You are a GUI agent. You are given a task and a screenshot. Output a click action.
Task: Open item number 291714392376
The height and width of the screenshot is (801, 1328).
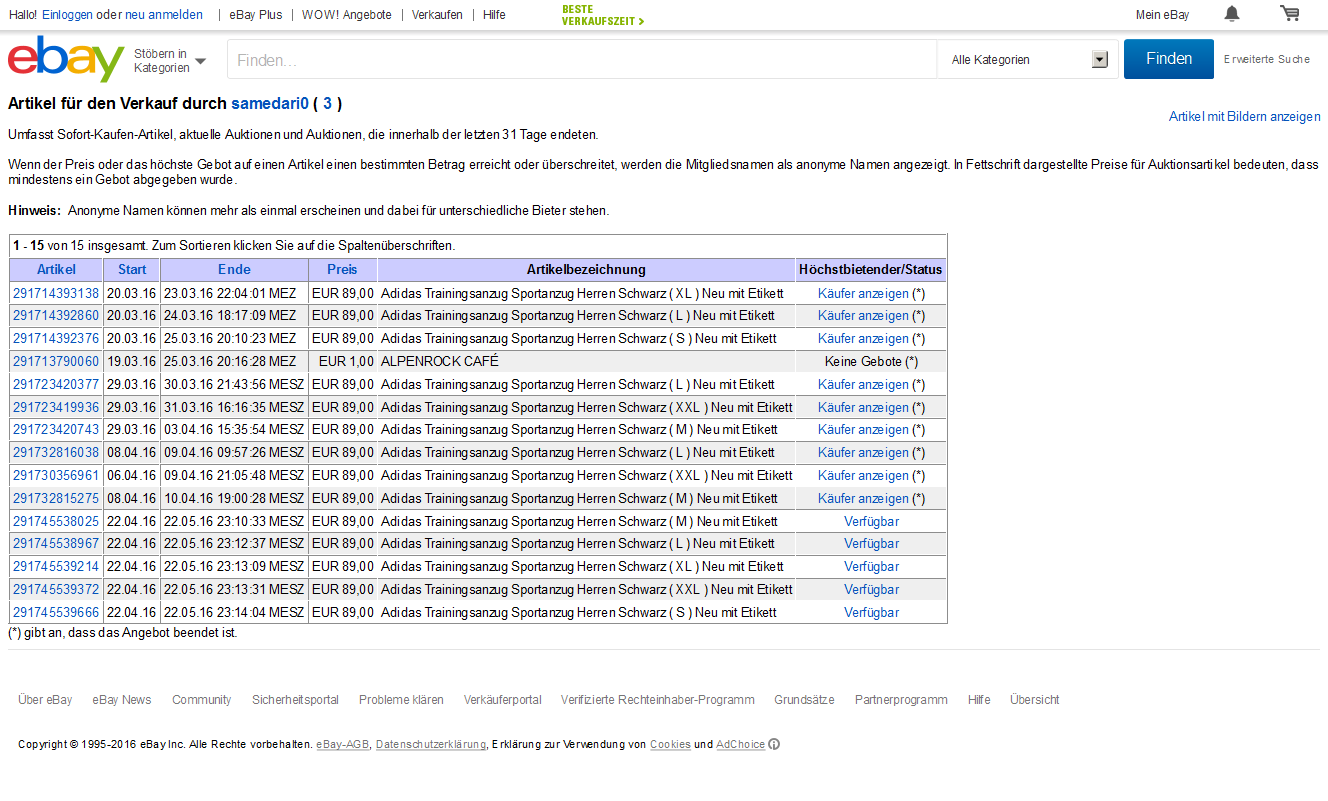[x=56, y=338]
